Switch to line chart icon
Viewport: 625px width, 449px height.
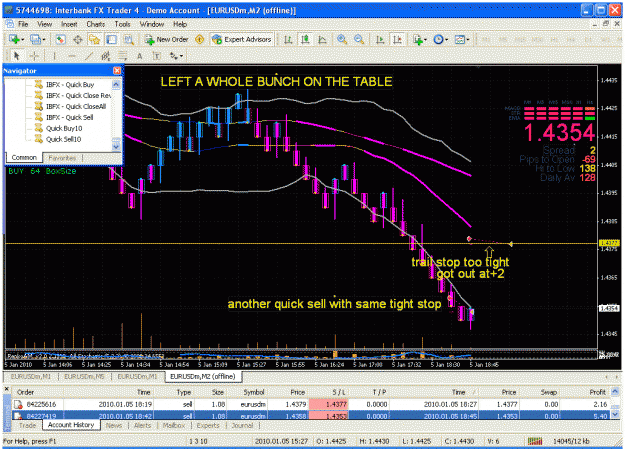click(x=322, y=39)
